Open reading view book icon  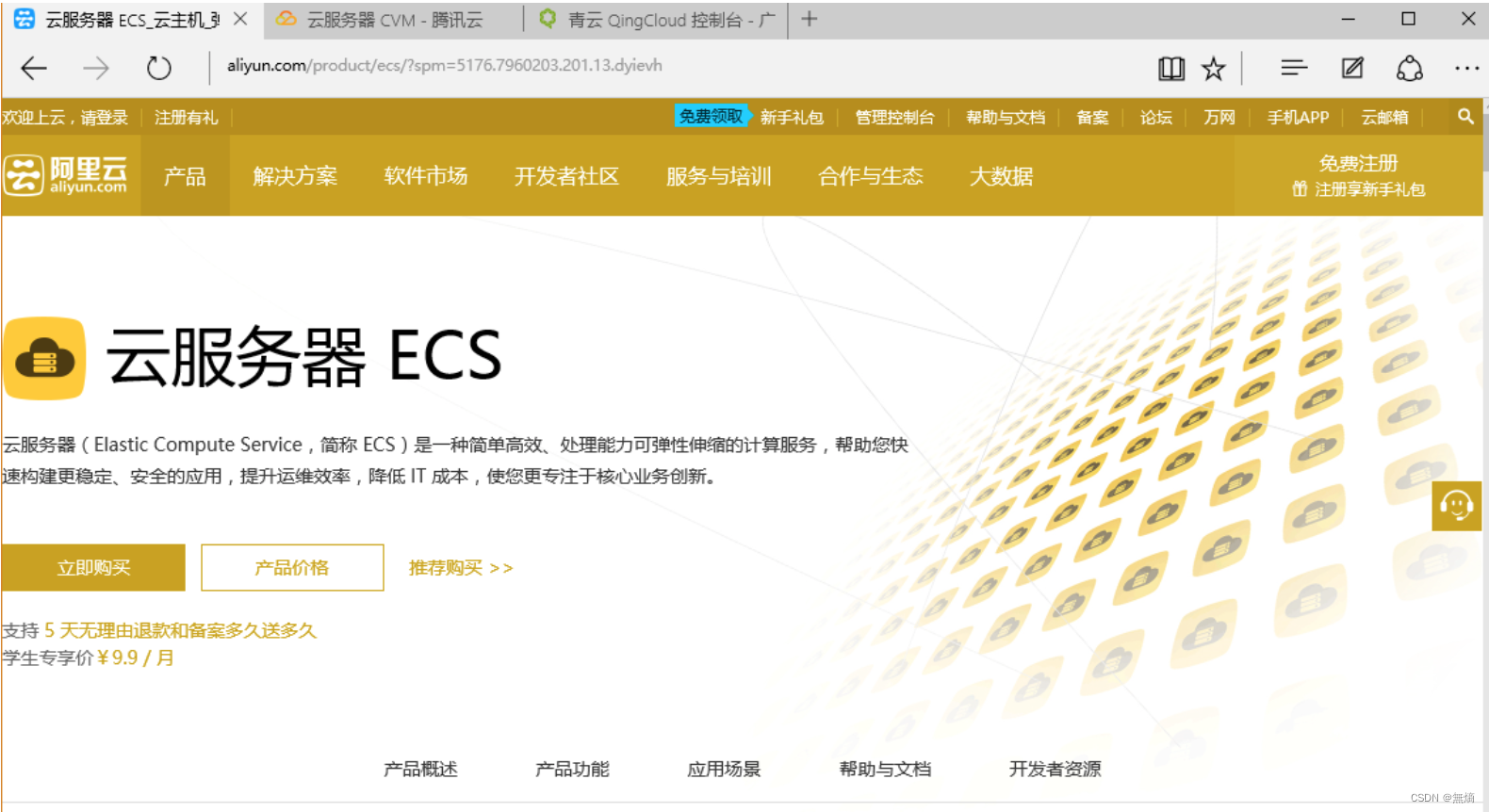pyautogui.click(x=1171, y=68)
